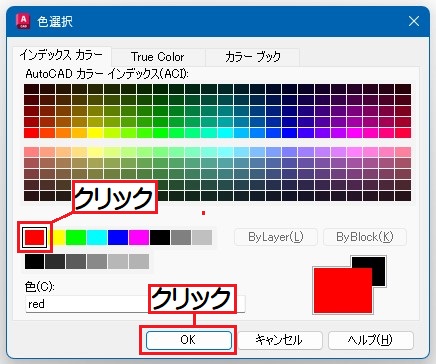Pick the green standard color swatch
This screenshot has width=436, height=364.
(76, 237)
